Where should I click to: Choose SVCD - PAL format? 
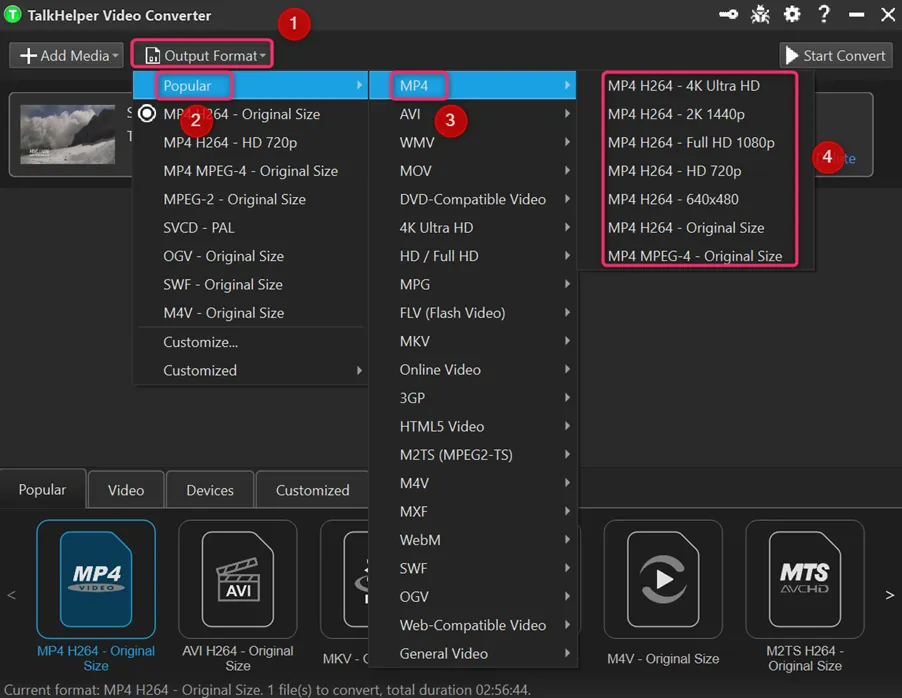tap(250, 228)
